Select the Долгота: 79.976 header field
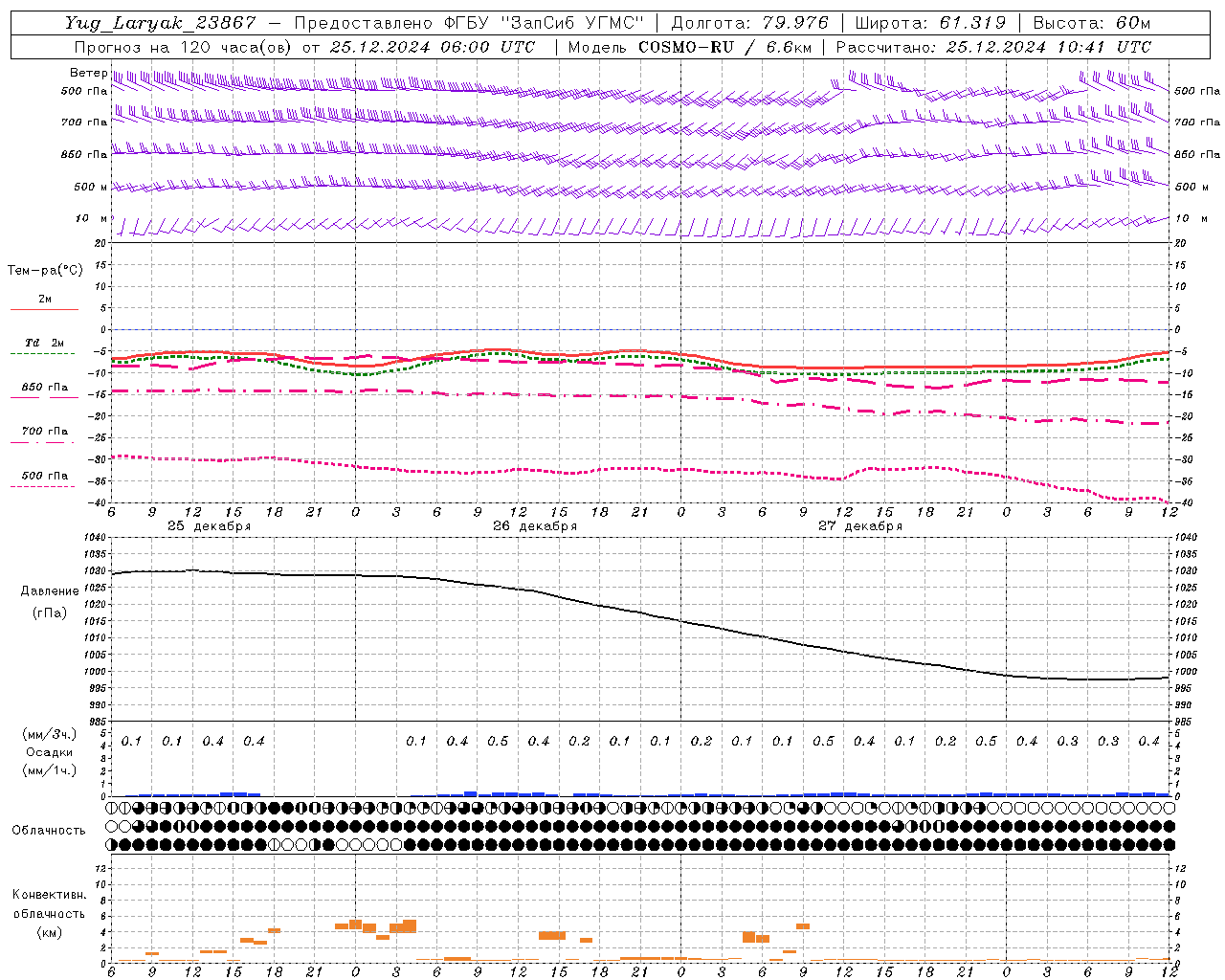The height and width of the screenshot is (980, 1225). pos(749,23)
